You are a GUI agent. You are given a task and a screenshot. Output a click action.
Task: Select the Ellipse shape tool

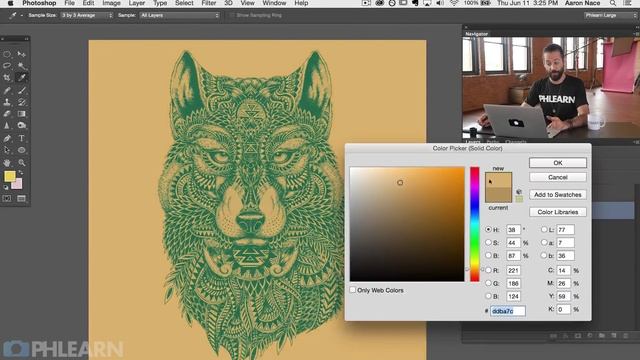(x=22, y=150)
